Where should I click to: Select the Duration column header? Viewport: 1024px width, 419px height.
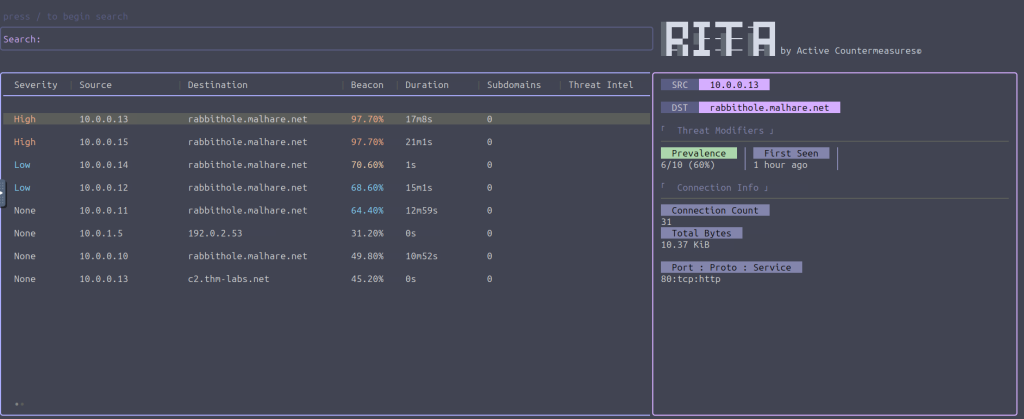(427, 85)
